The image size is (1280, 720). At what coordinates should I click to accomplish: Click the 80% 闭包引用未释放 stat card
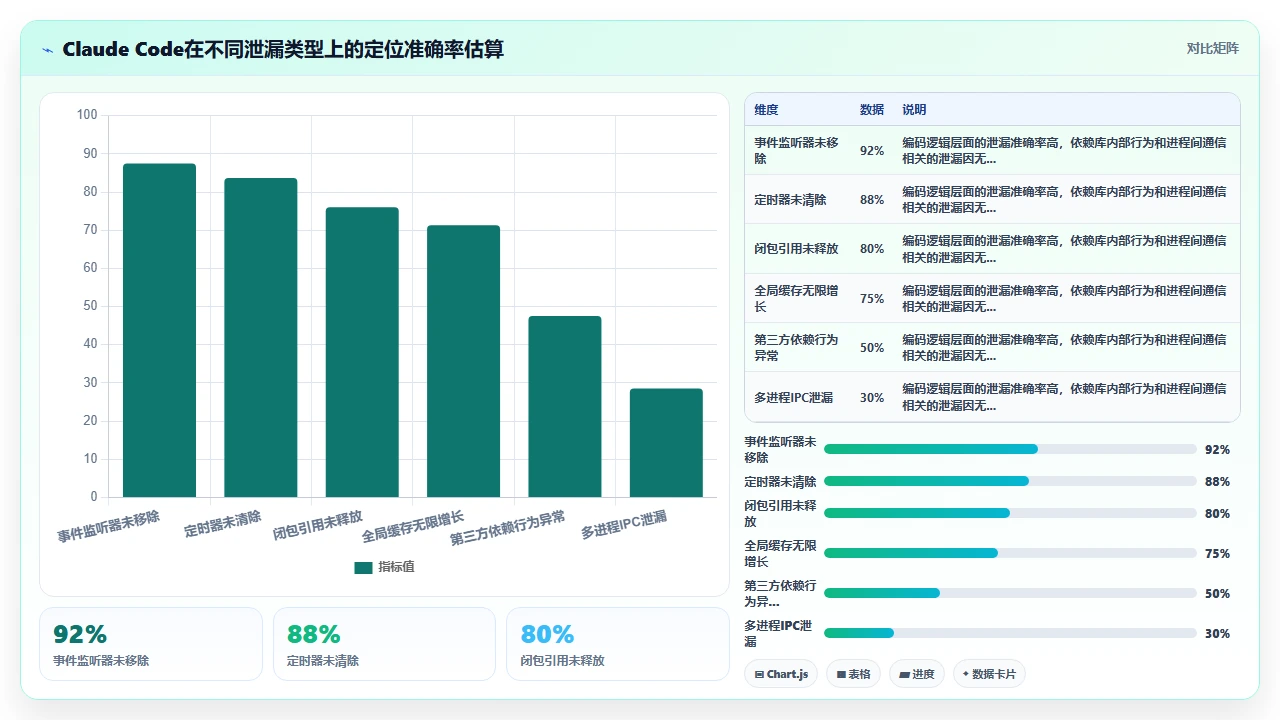618,644
